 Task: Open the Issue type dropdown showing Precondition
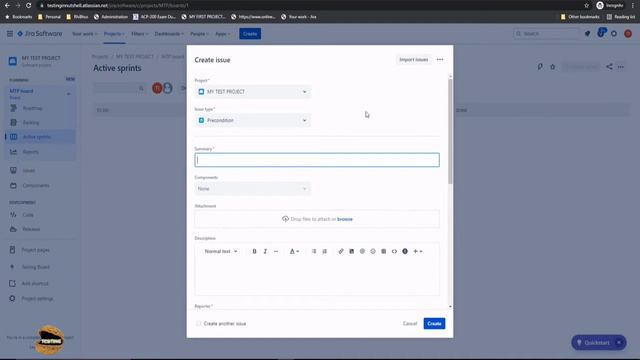pyautogui.click(x=253, y=120)
